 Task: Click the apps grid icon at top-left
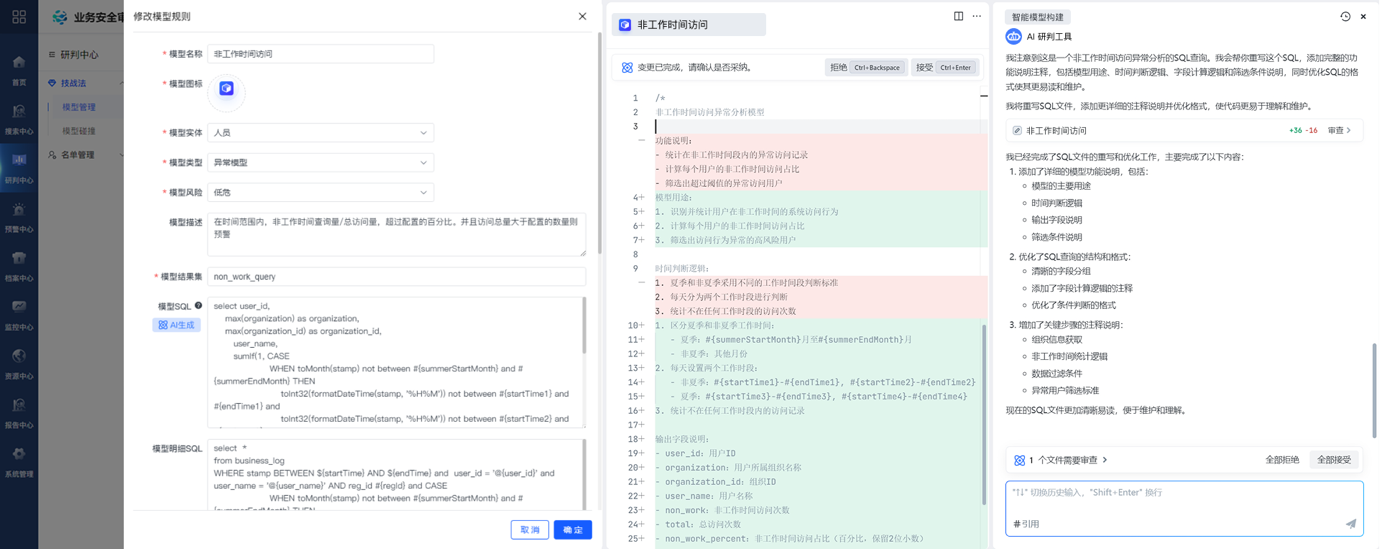(x=19, y=17)
